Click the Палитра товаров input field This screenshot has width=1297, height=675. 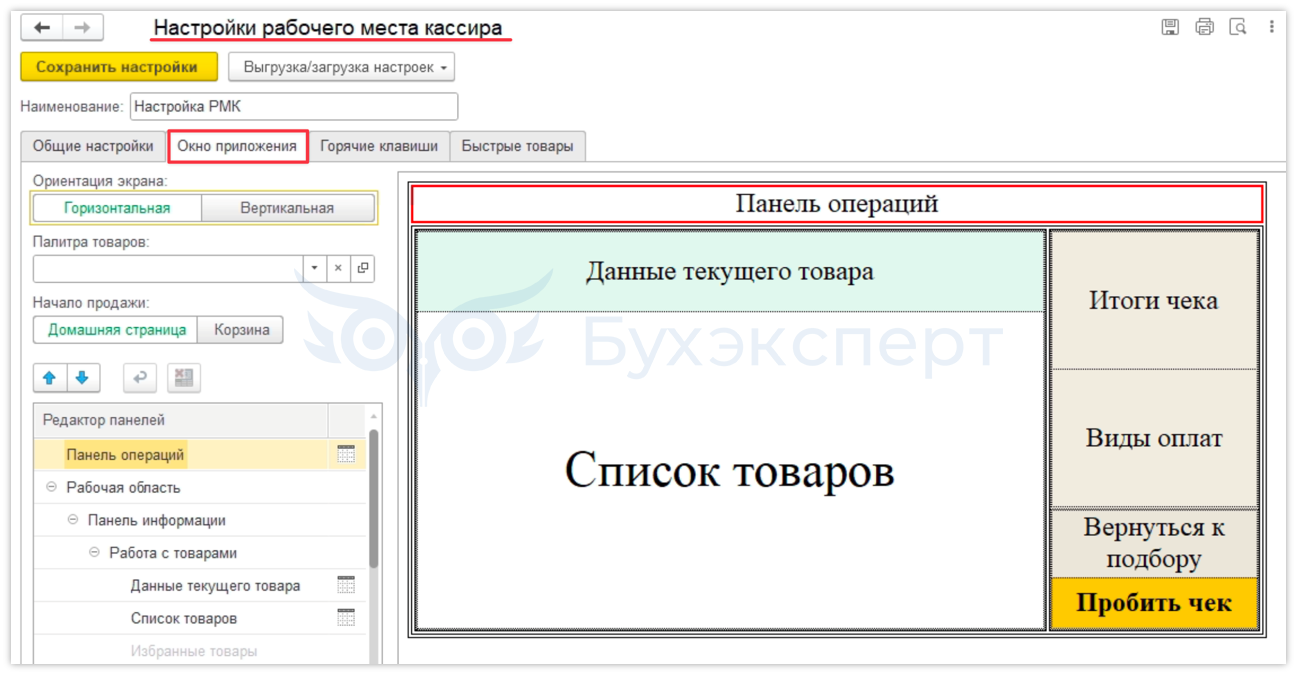point(168,268)
